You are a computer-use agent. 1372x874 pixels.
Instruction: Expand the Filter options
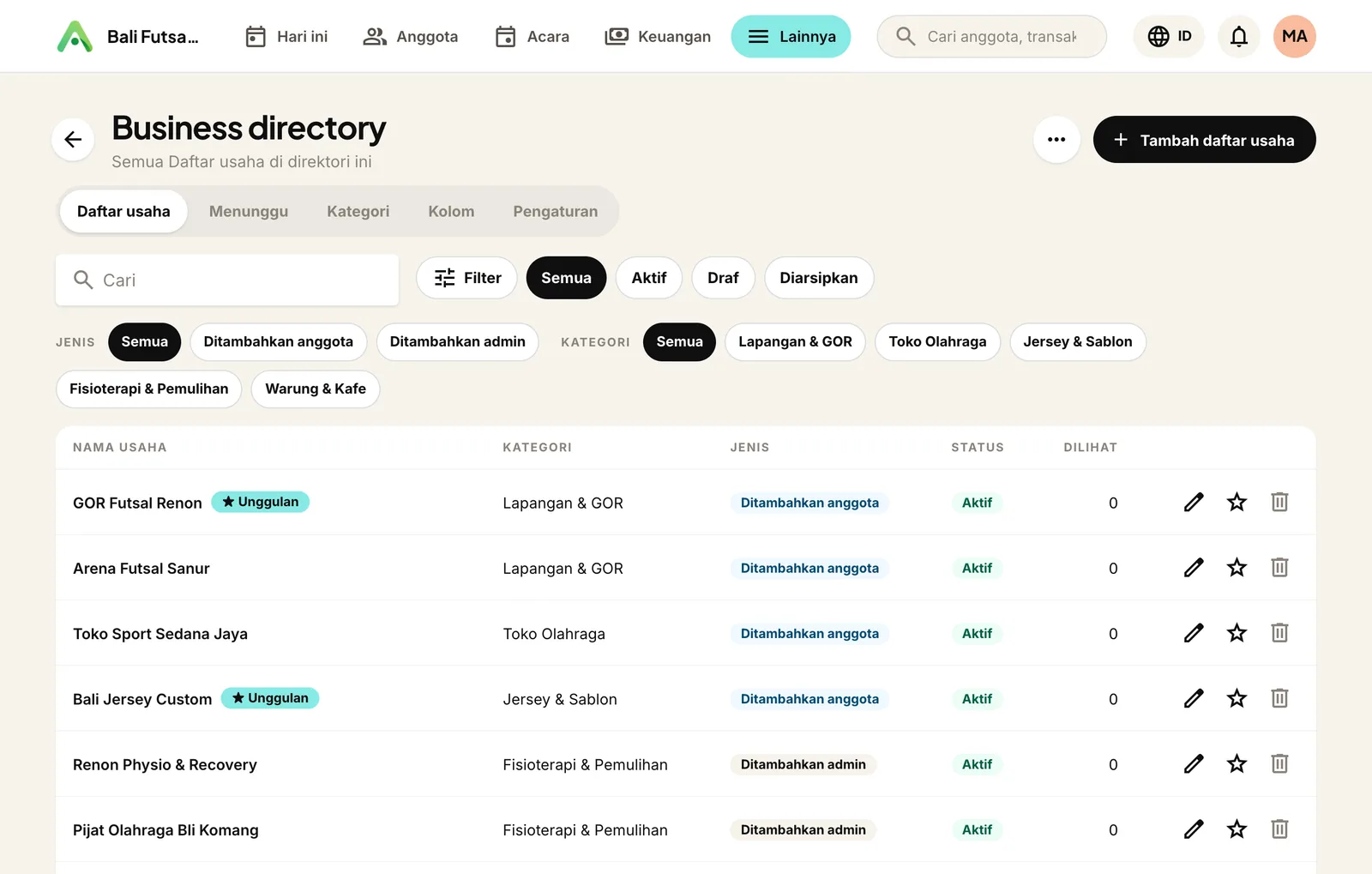click(467, 278)
